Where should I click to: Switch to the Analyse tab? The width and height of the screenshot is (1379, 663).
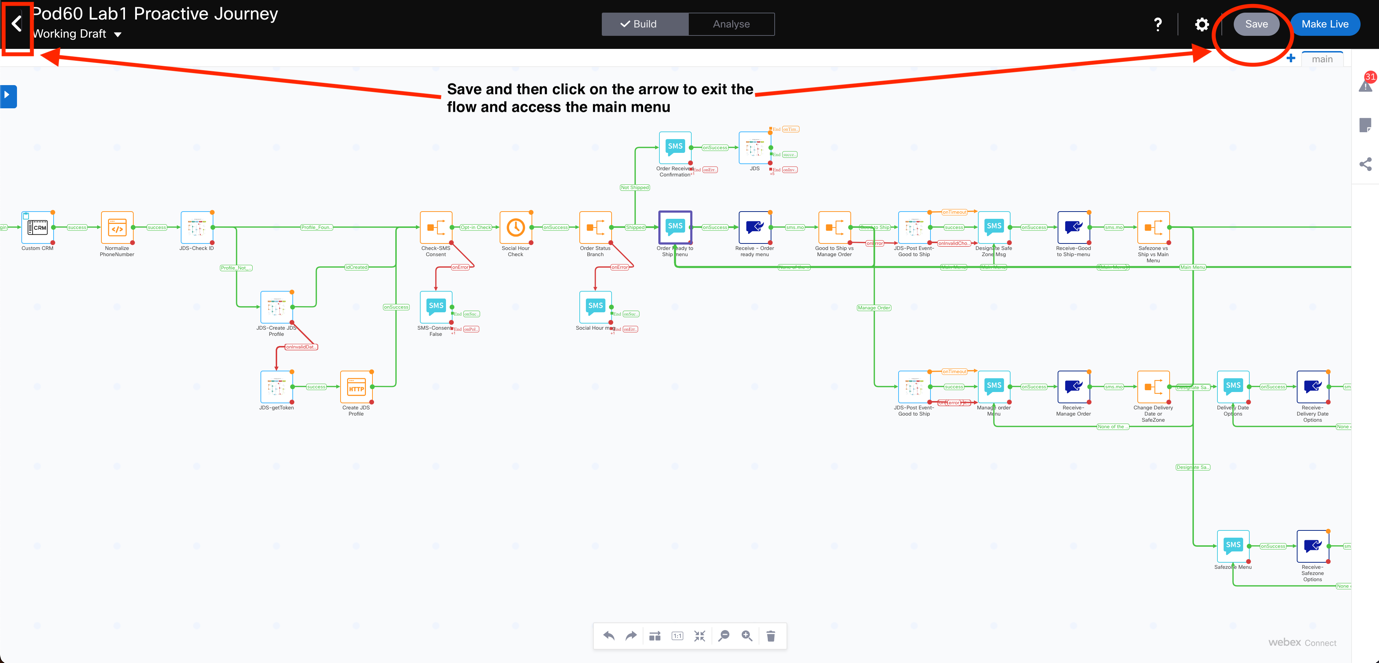731,24
